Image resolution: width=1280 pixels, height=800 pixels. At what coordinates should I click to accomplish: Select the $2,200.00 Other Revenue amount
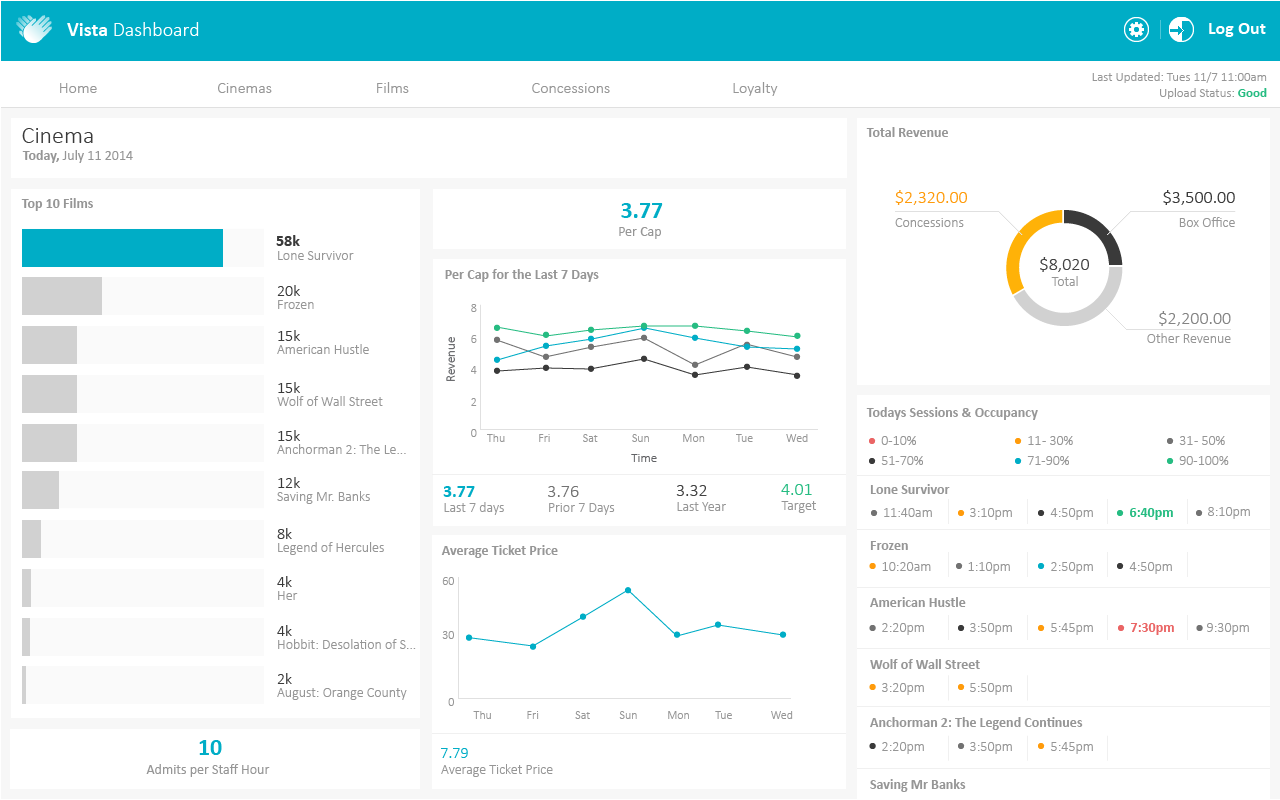(1194, 319)
